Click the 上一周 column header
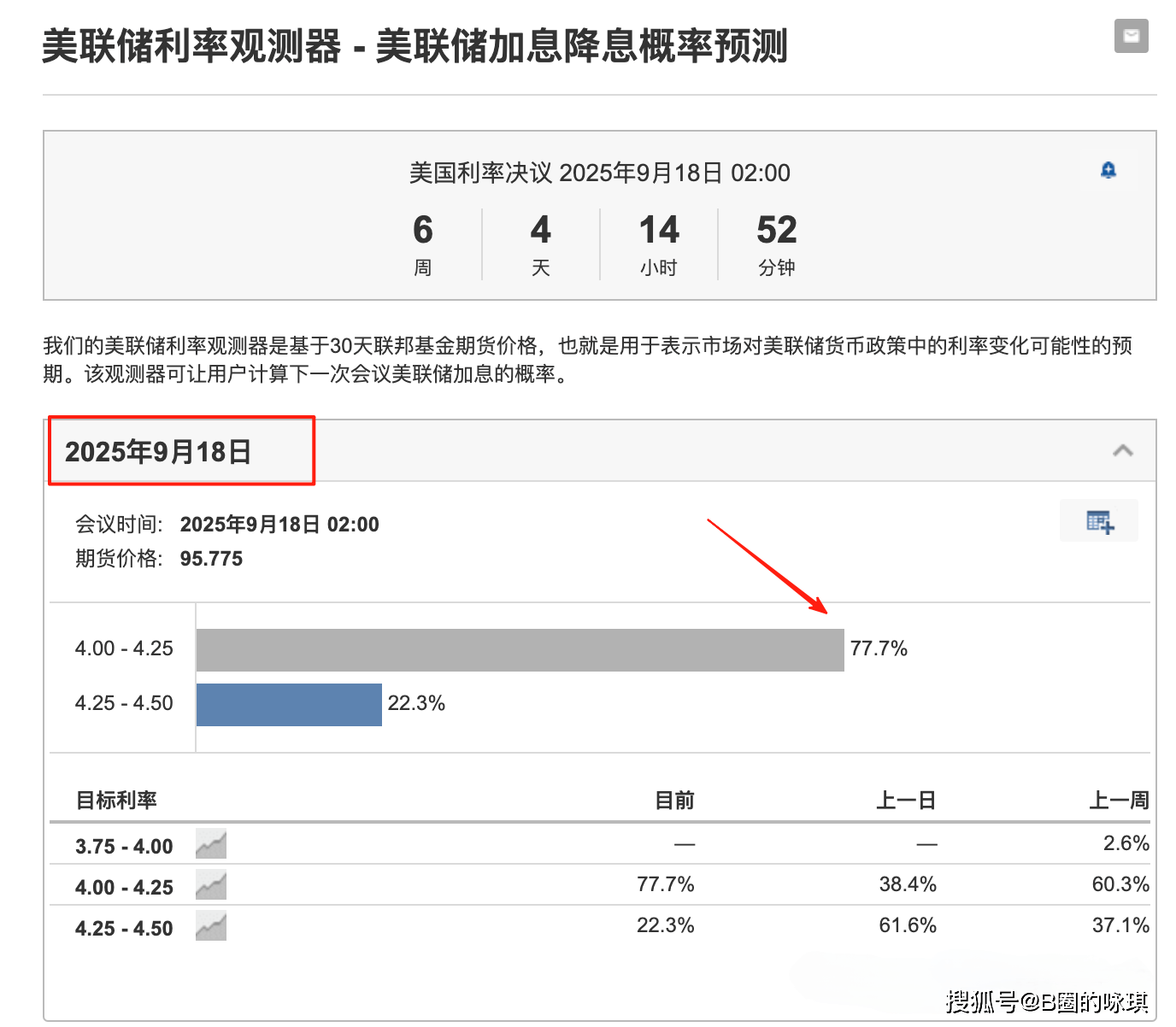 coord(1119,801)
